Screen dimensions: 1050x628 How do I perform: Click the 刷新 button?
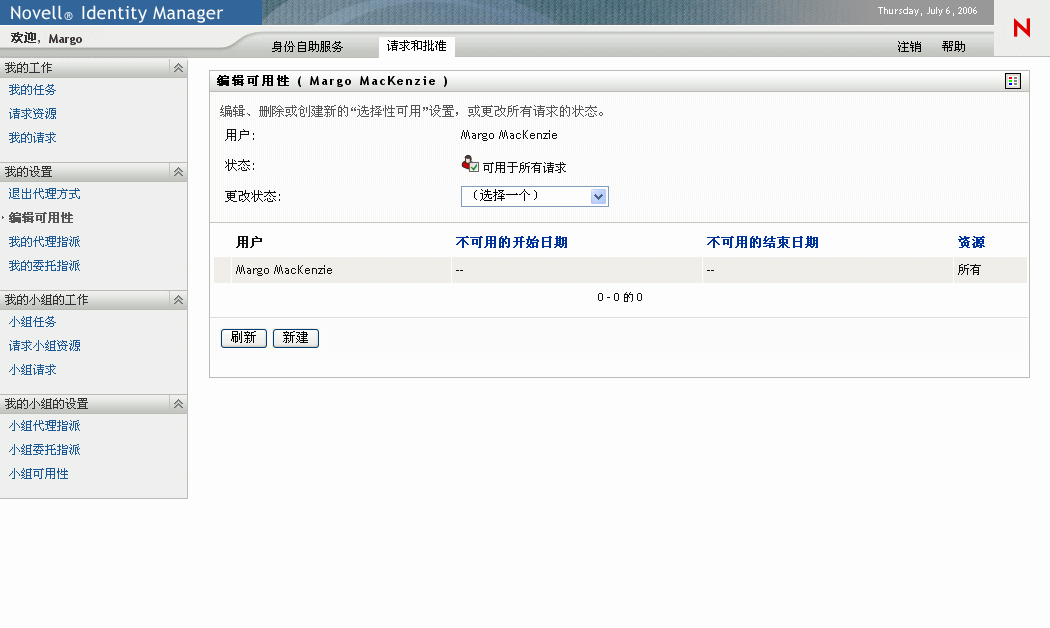point(243,338)
